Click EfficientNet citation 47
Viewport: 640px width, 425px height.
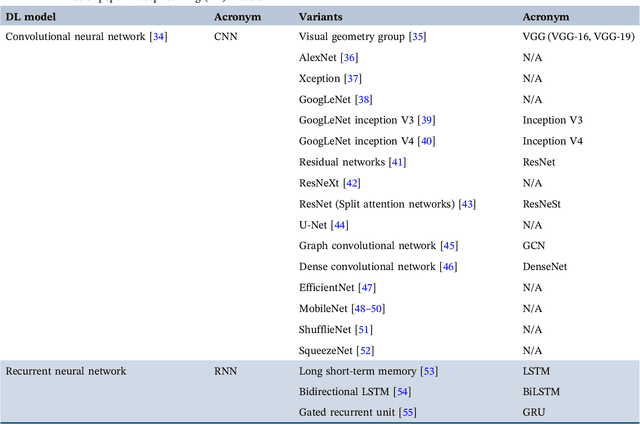pos(368,288)
